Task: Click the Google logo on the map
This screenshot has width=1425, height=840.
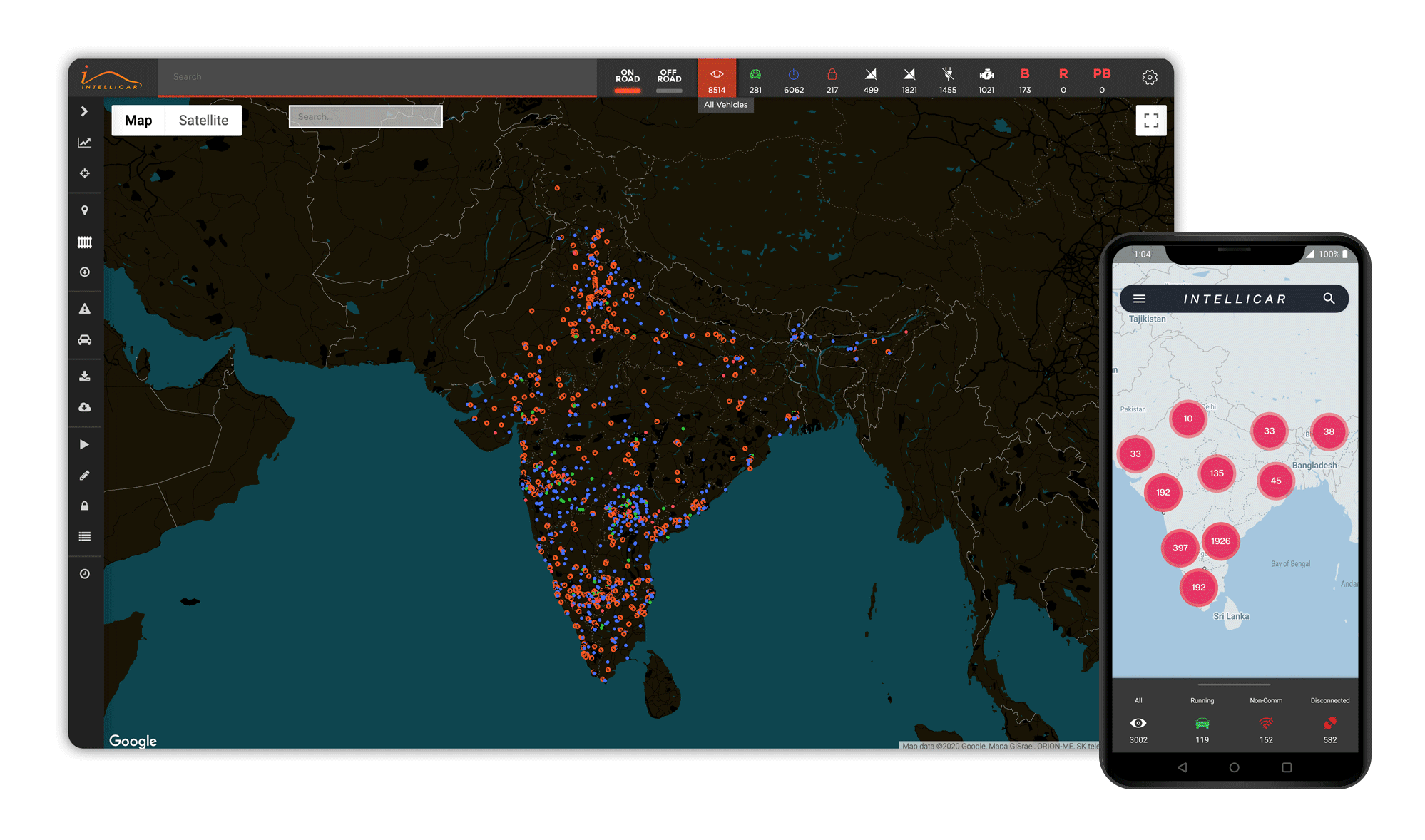Action: [133, 741]
